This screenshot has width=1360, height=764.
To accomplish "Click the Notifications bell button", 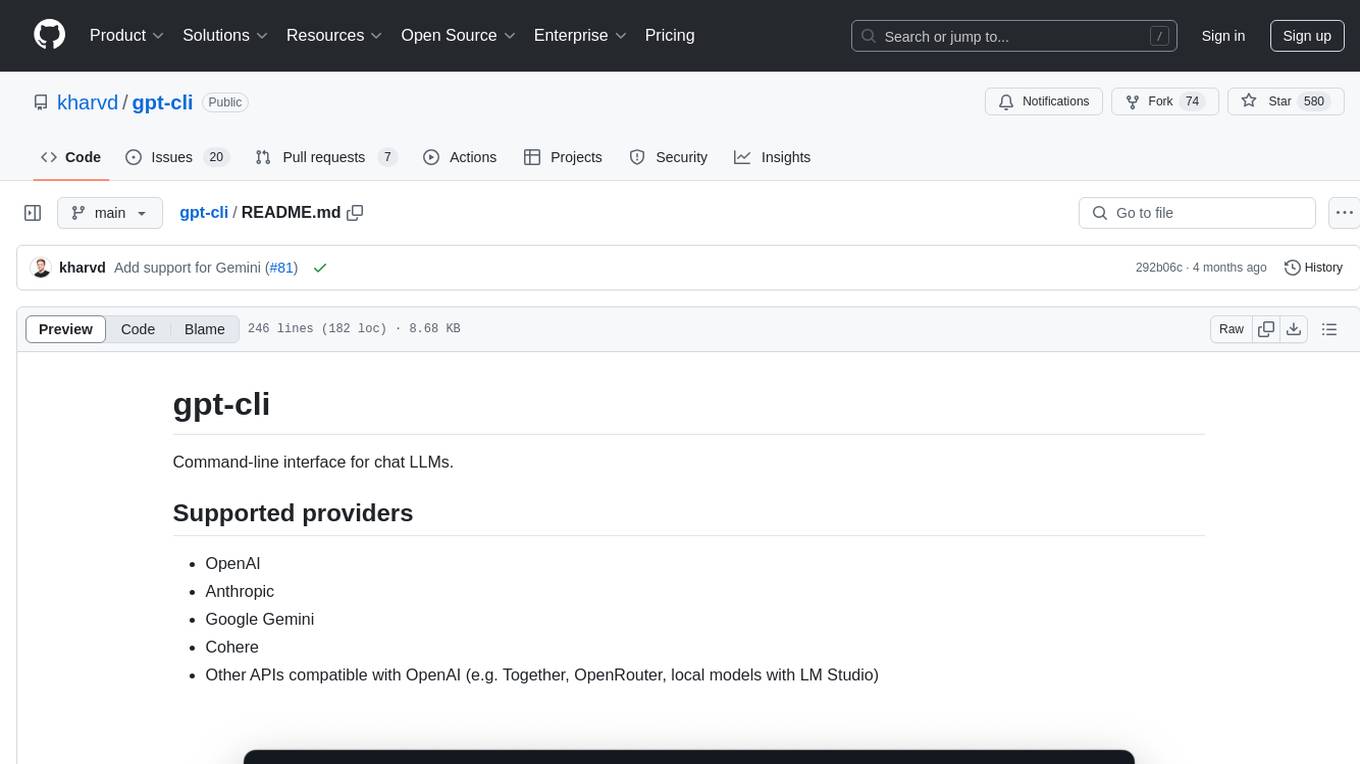I will click(x=1044, y=102).
